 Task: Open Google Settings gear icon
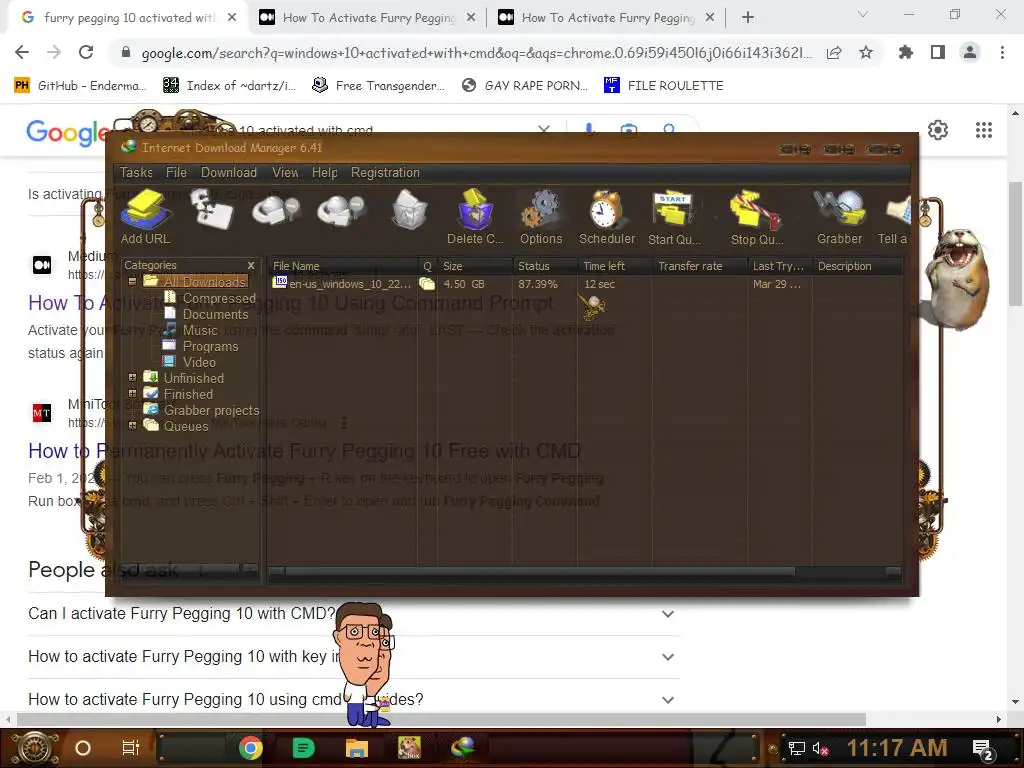point(938,130)
